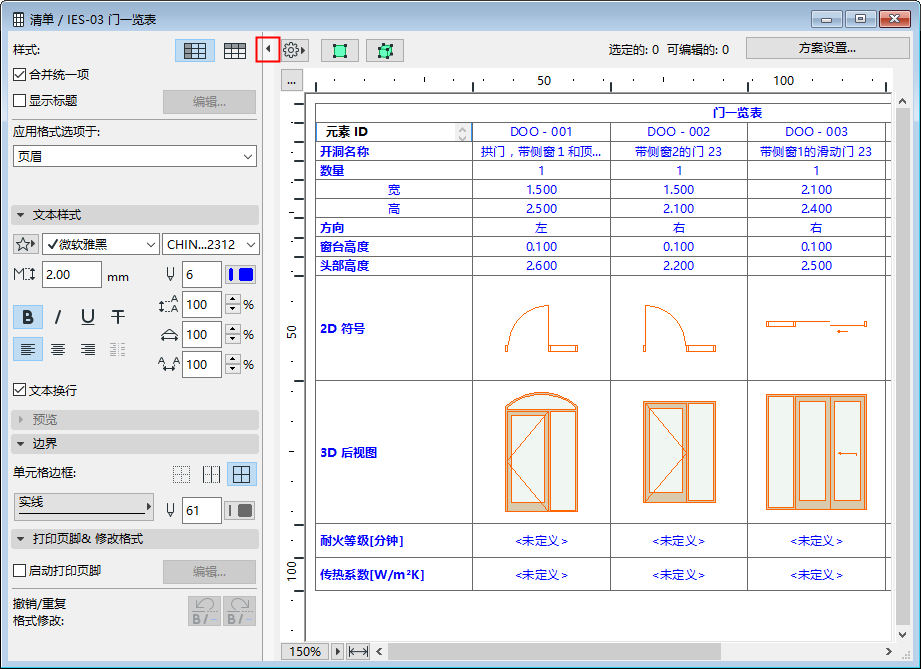The width and height of the screenshot is (921, 669).
Task: Increase the line spacing percentage stepper
Action: pos(233,299)
